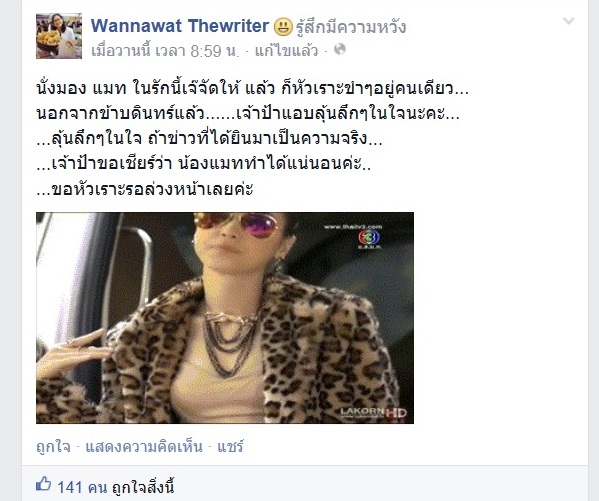The height and width of the screenshot is (501, 599).
Task: Open the Wannawat Thewriter profile name link
Action: click(180, 26)
